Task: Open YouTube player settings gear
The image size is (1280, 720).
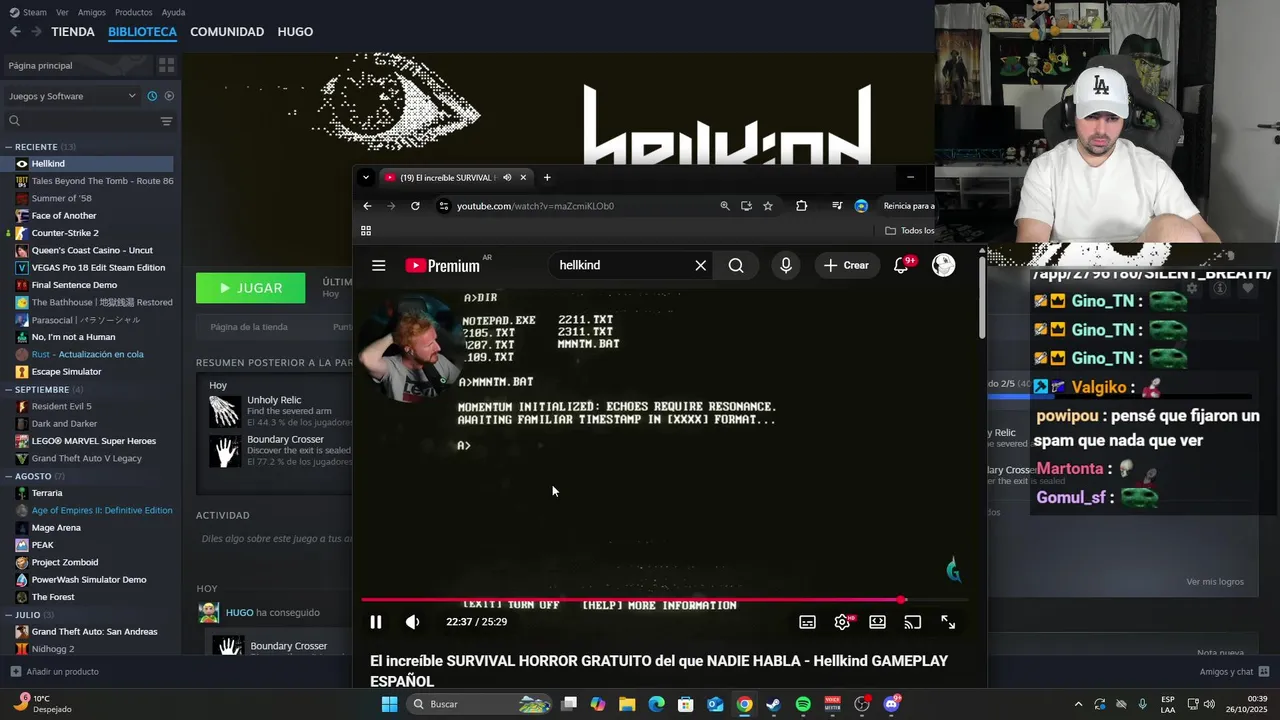Action: tap(843, 622)
